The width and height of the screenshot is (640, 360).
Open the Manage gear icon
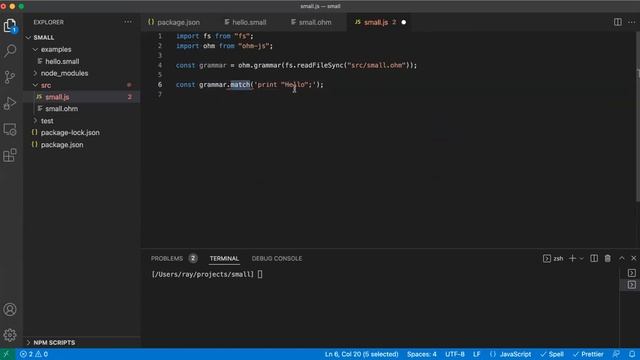coord(10,335)
